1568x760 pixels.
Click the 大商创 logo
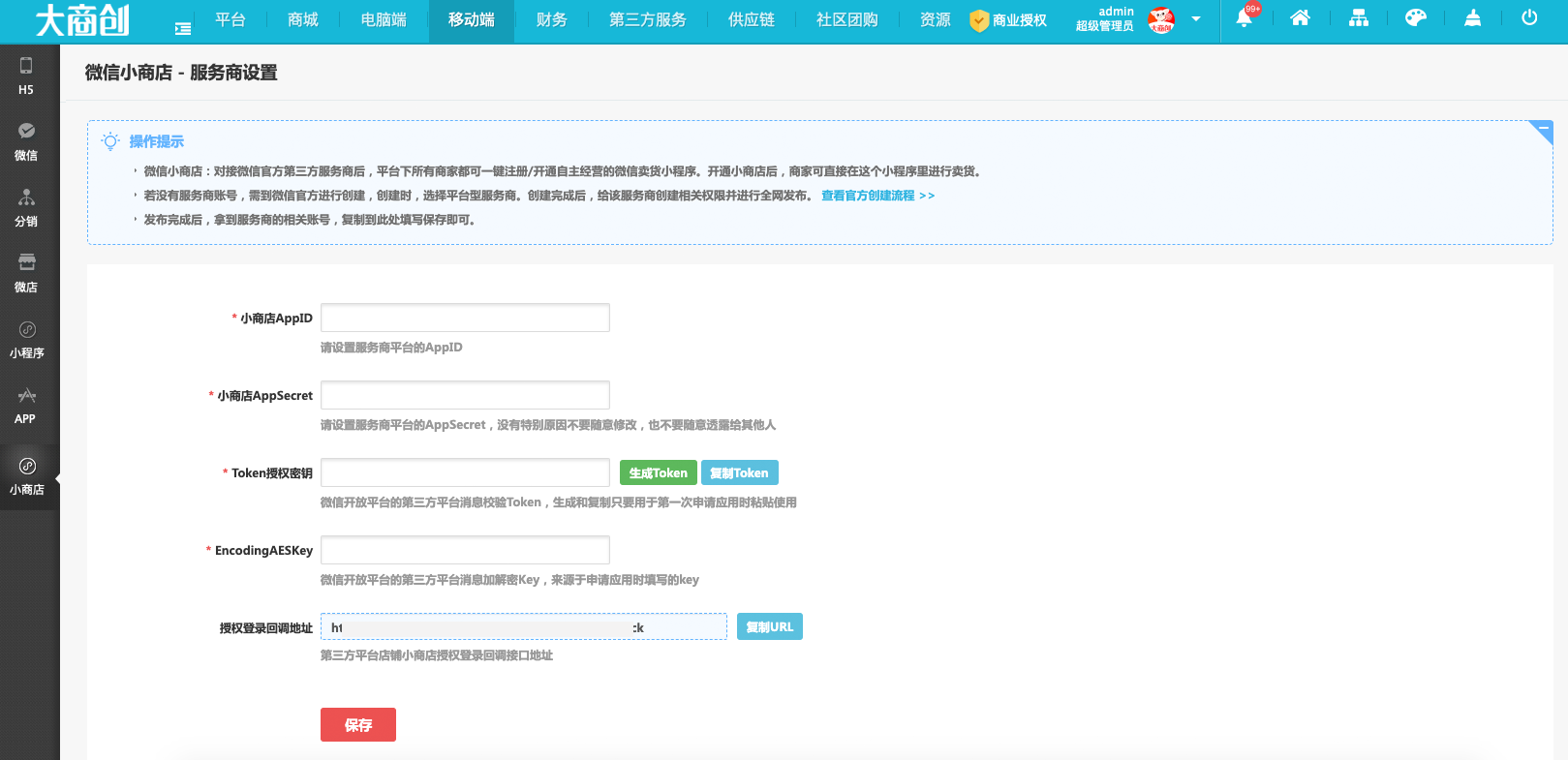(x=82, y=20)
